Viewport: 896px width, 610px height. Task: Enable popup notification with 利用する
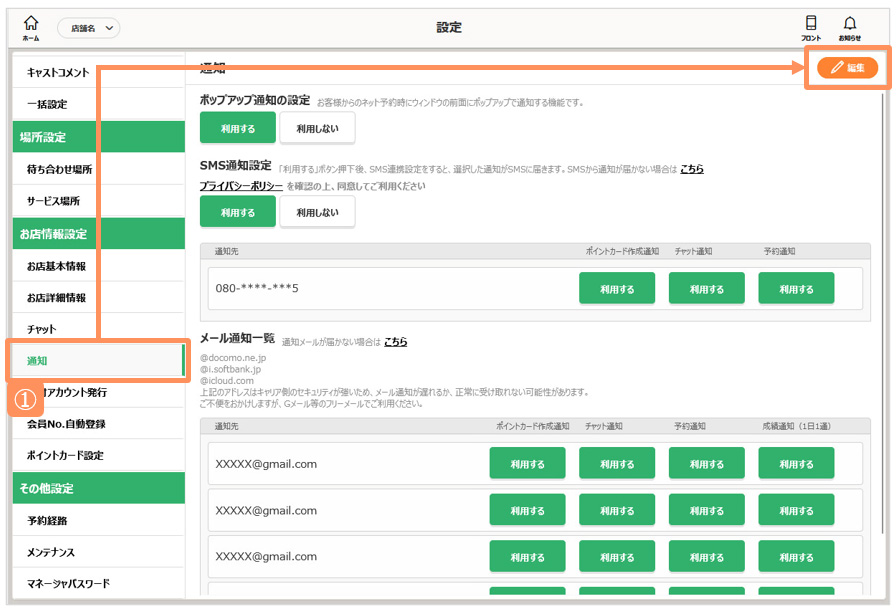[237, 128]
